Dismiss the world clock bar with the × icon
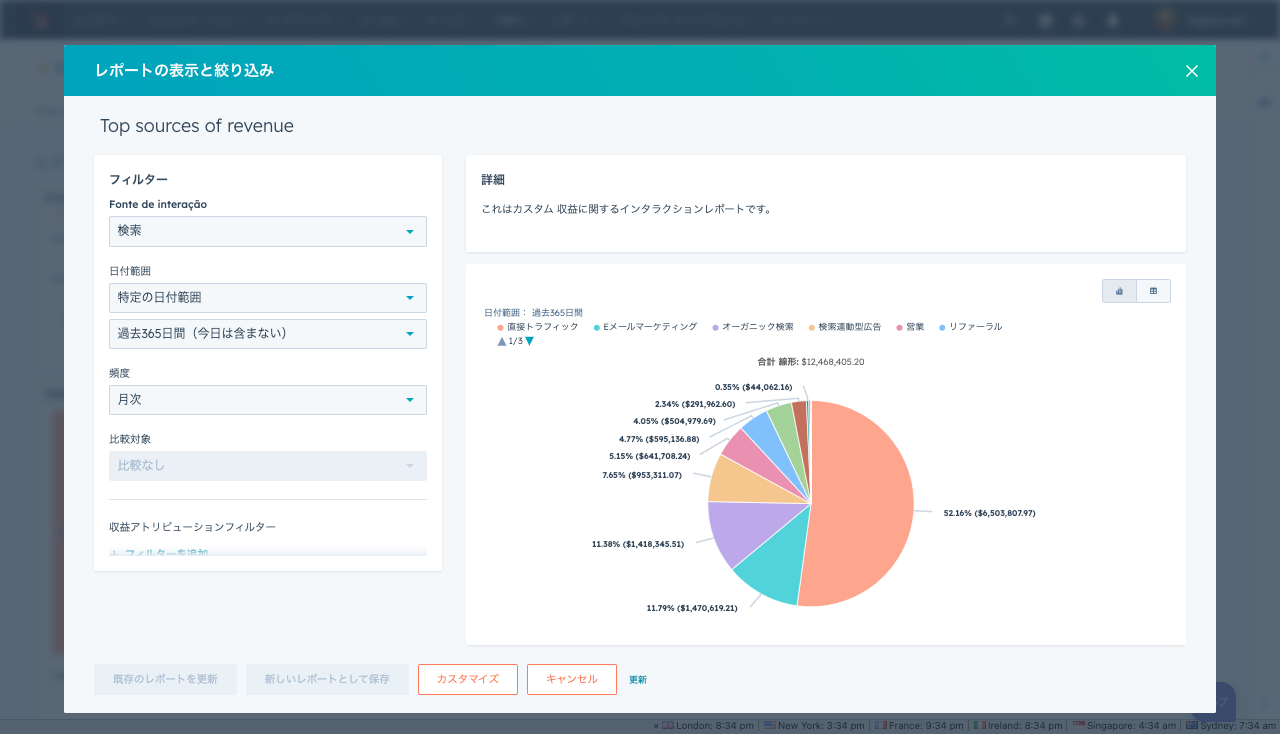 point(656,726)
